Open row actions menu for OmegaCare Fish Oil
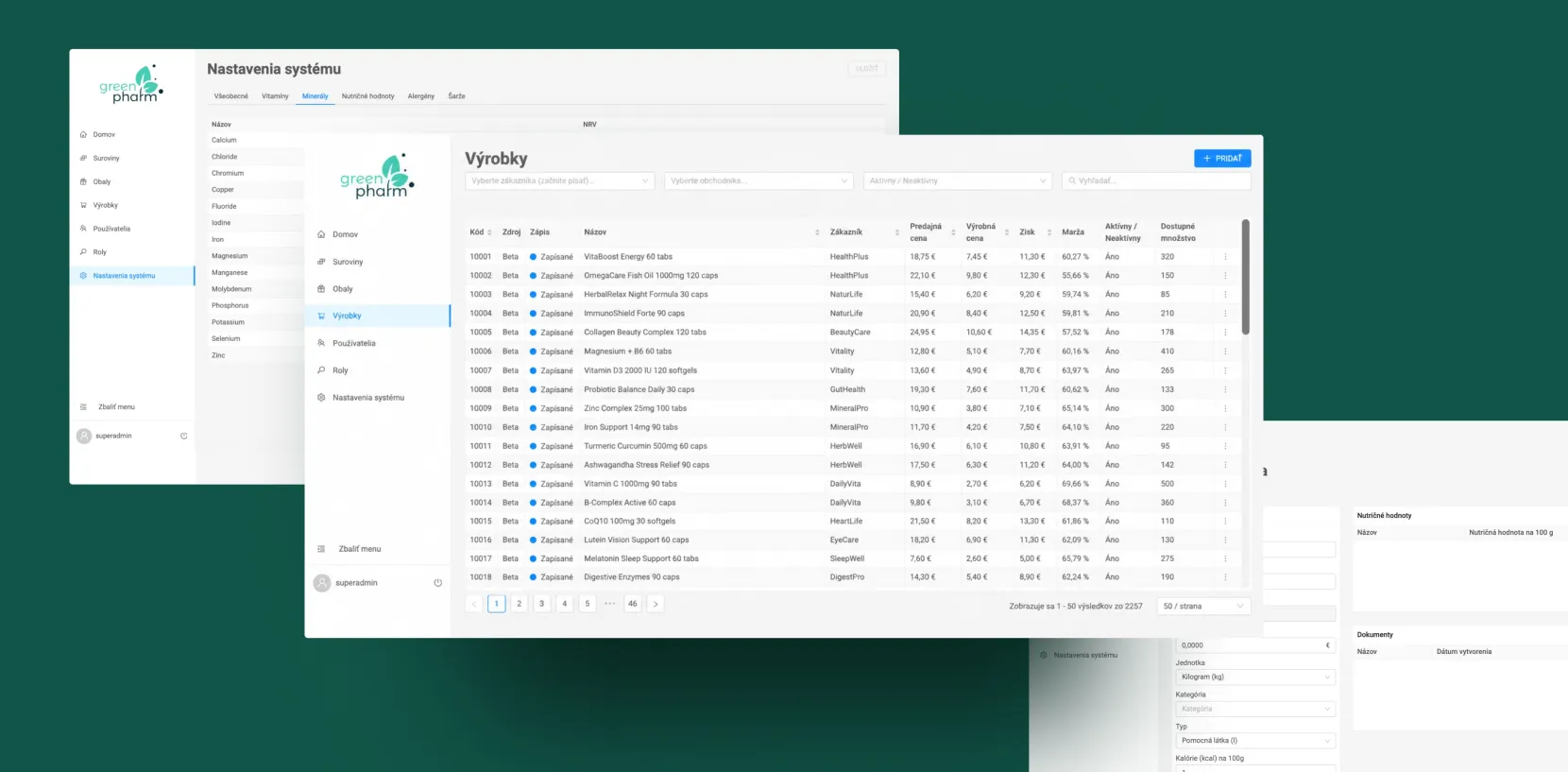The image size is (1568, 772). click(x=1225, y=276)
